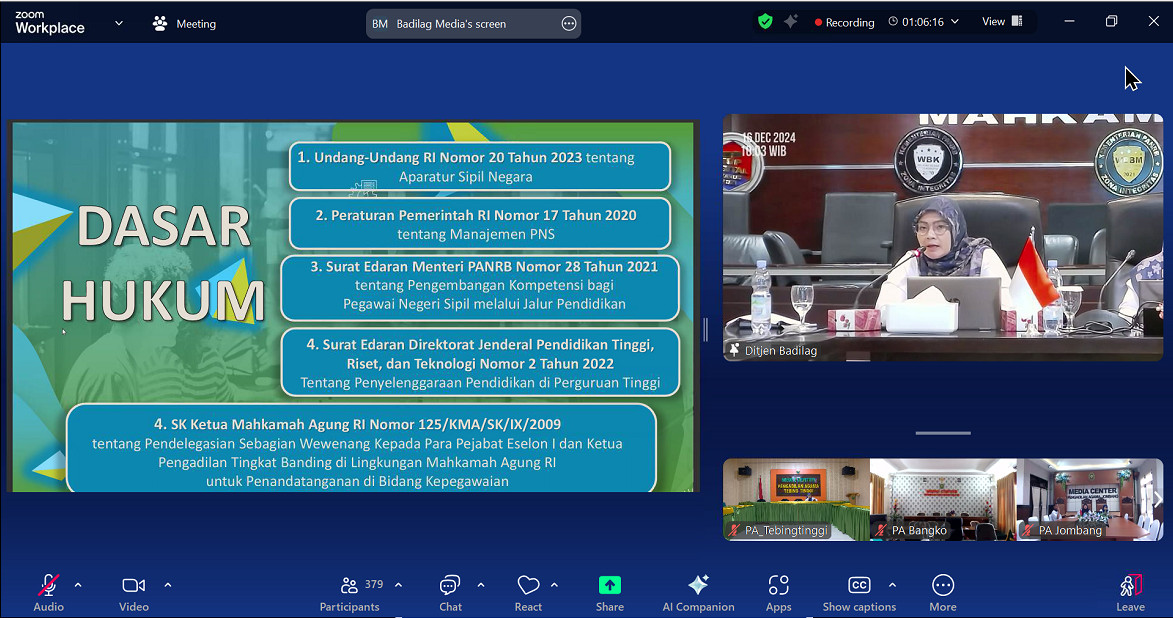Open React emoji reactions

point(528,586)
